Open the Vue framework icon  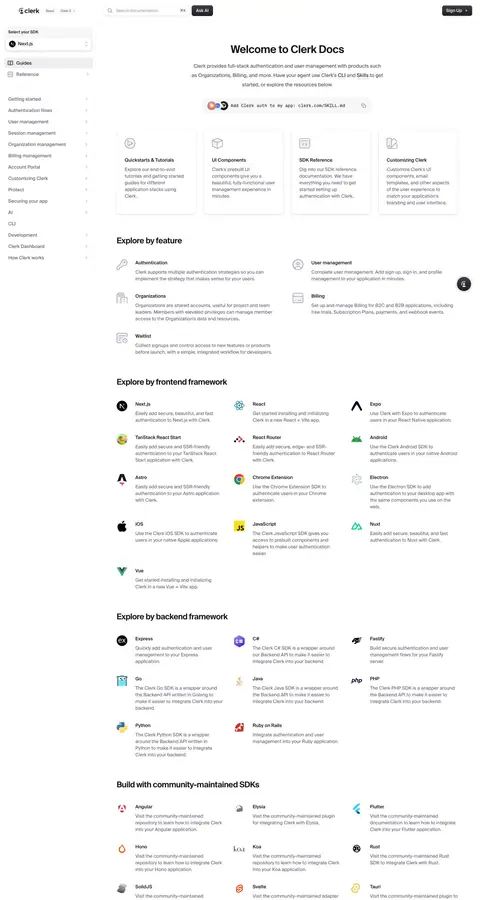click(x=122, y=571)
